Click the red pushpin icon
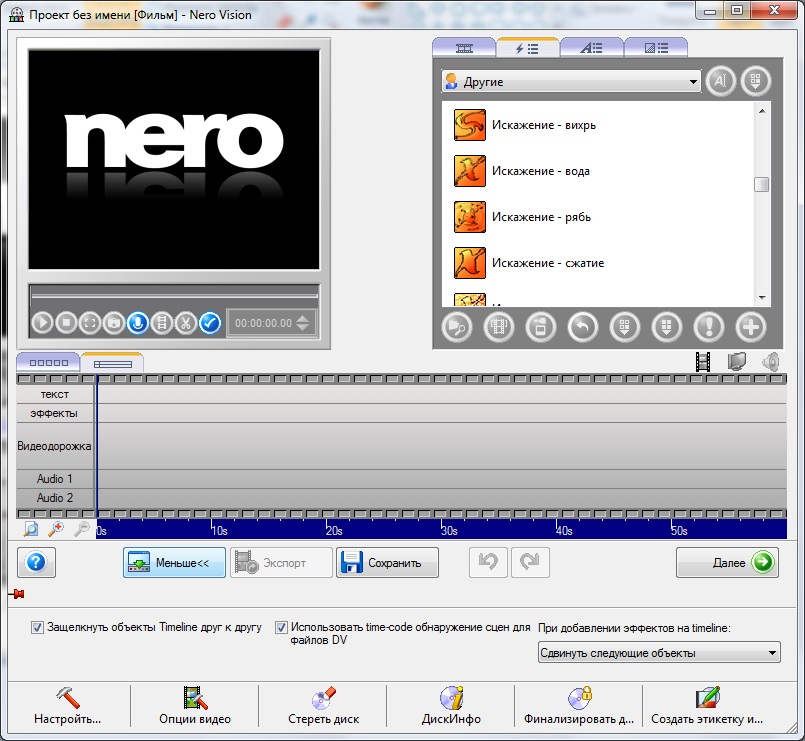This screenshot has height=741, width=805. 16,594
